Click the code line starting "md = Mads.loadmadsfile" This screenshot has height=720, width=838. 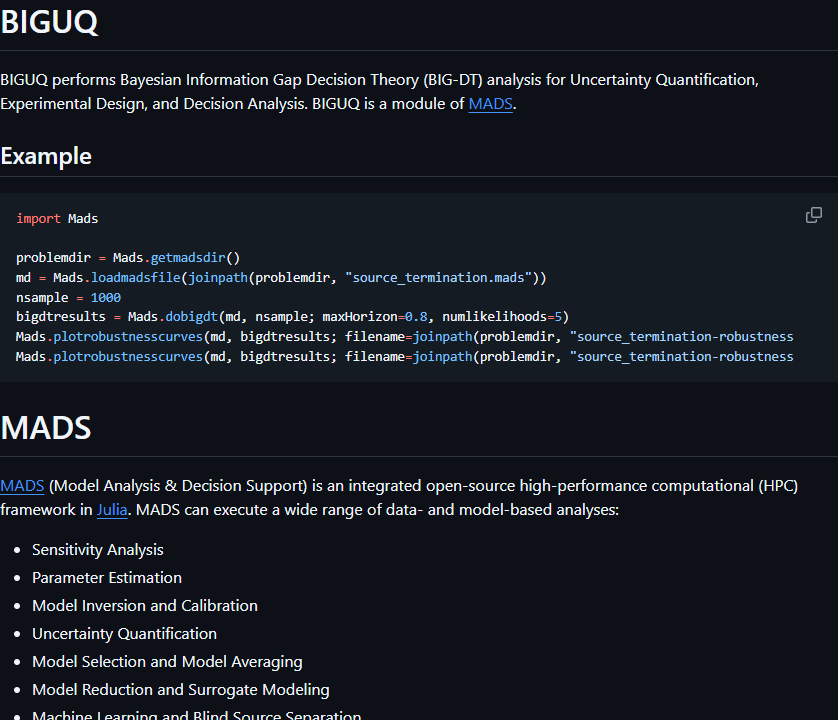tap(281, 278)
